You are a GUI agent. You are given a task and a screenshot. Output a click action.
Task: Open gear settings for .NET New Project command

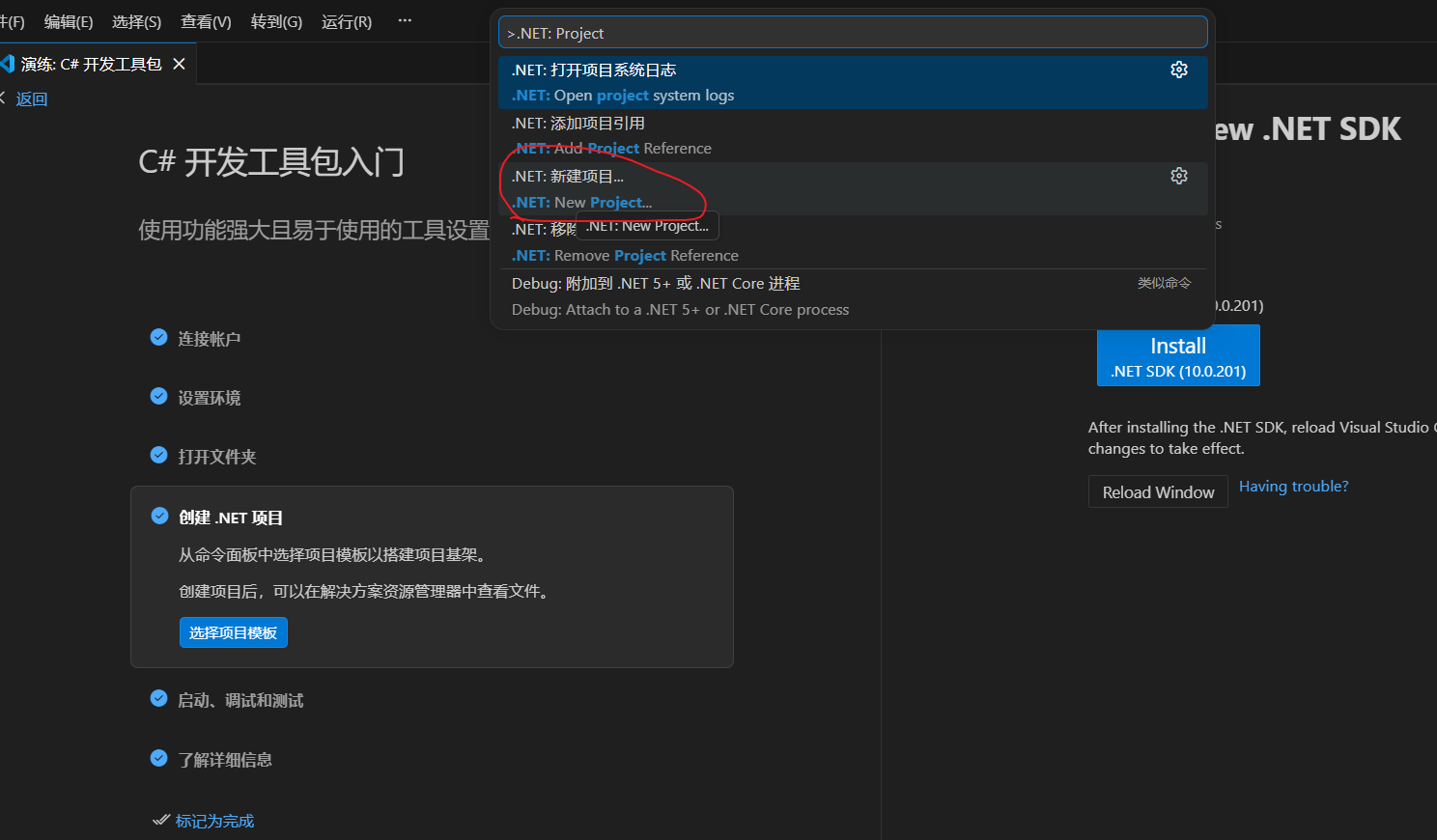[x=1178, y=176]
